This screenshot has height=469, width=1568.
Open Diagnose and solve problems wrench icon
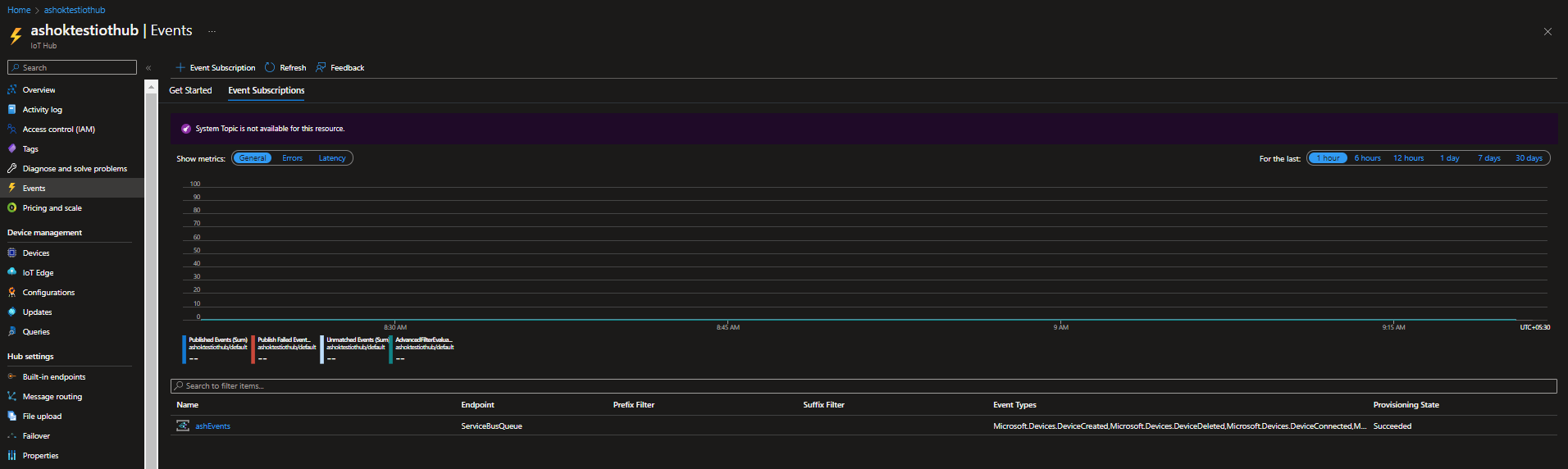click(11, 168)
